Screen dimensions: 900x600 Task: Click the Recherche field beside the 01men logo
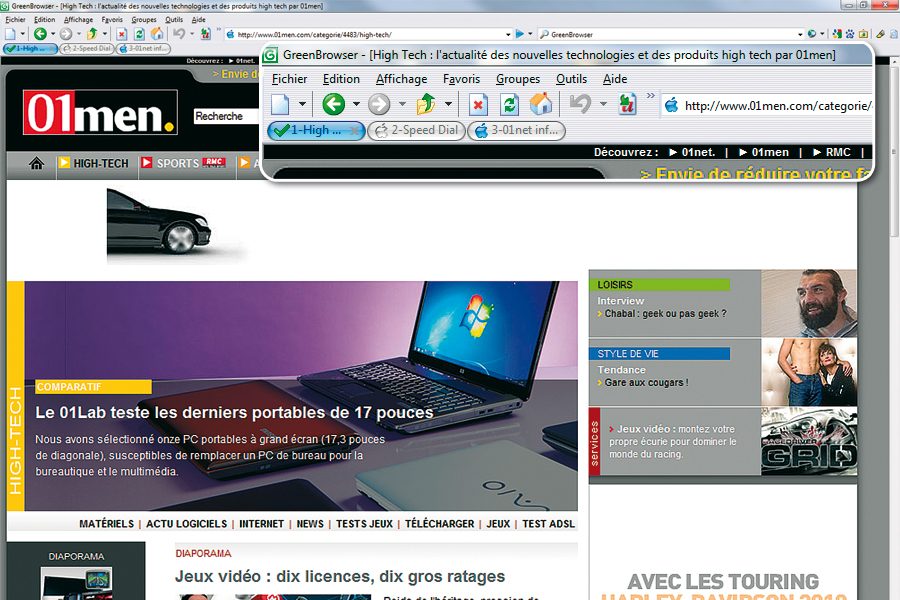point(227,117)
